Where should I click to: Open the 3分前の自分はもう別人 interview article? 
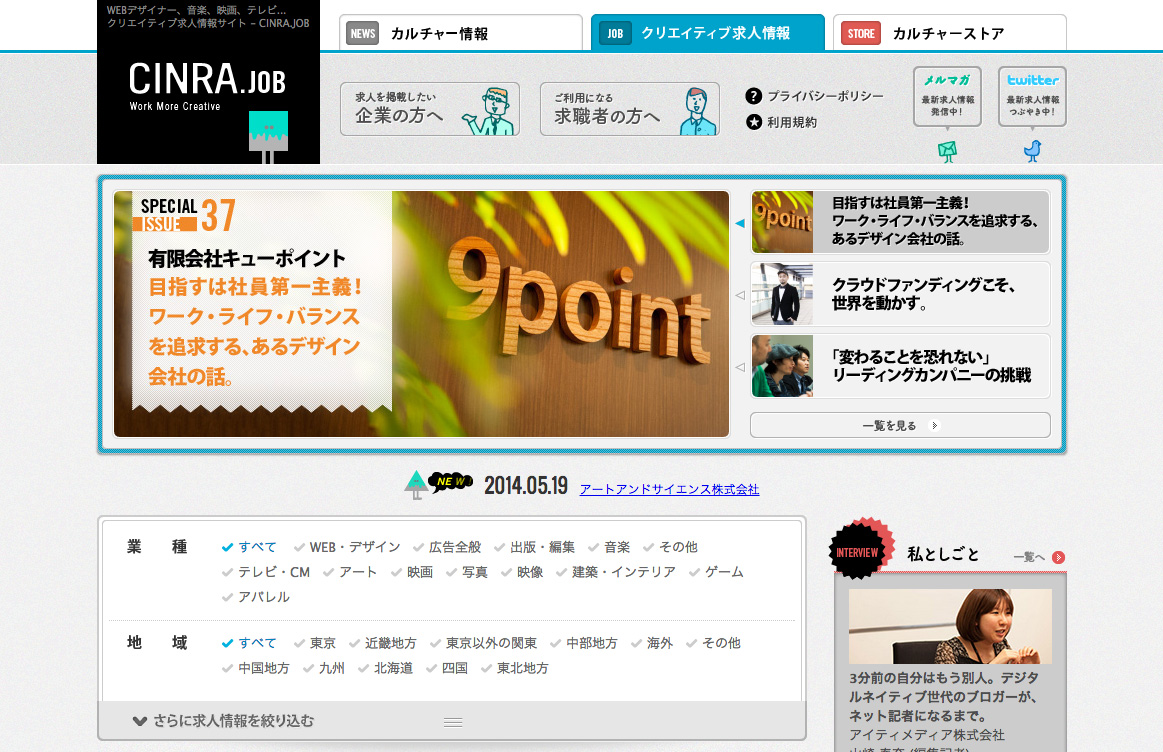pyautogui.click(x=944, y=696)
